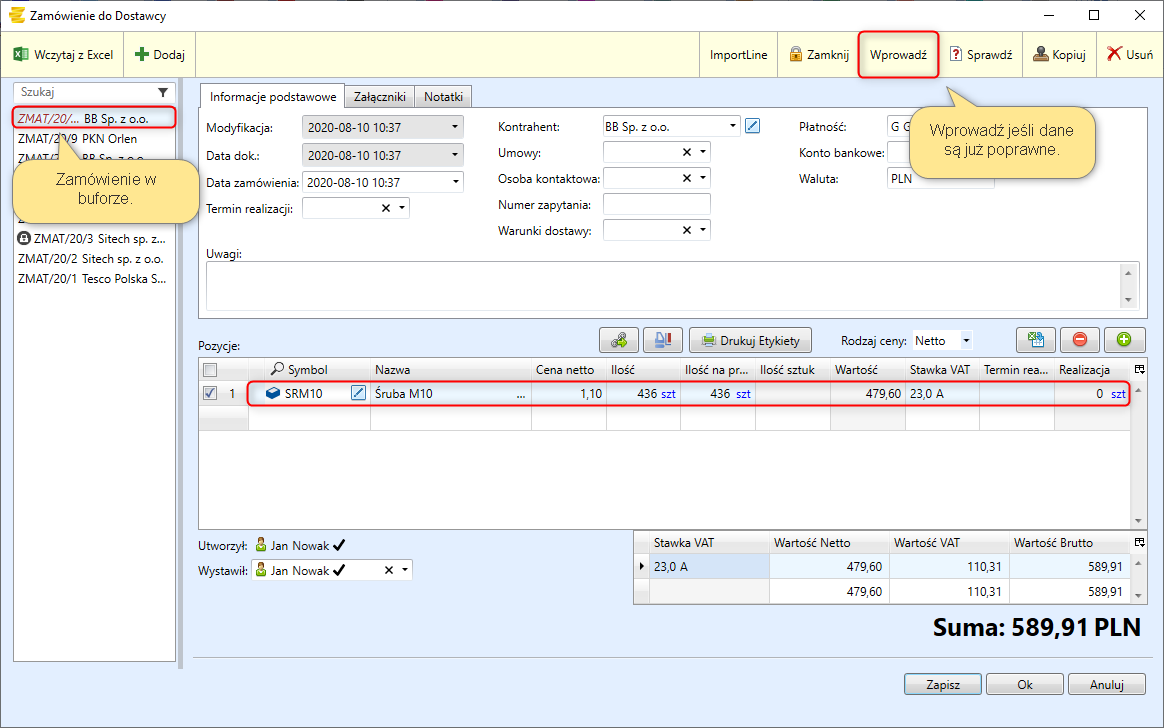Click the Drukuj Etykiety button
The width and height of the screenshot is (1164, 728).
pyautogui.click(x=750, y=341)
